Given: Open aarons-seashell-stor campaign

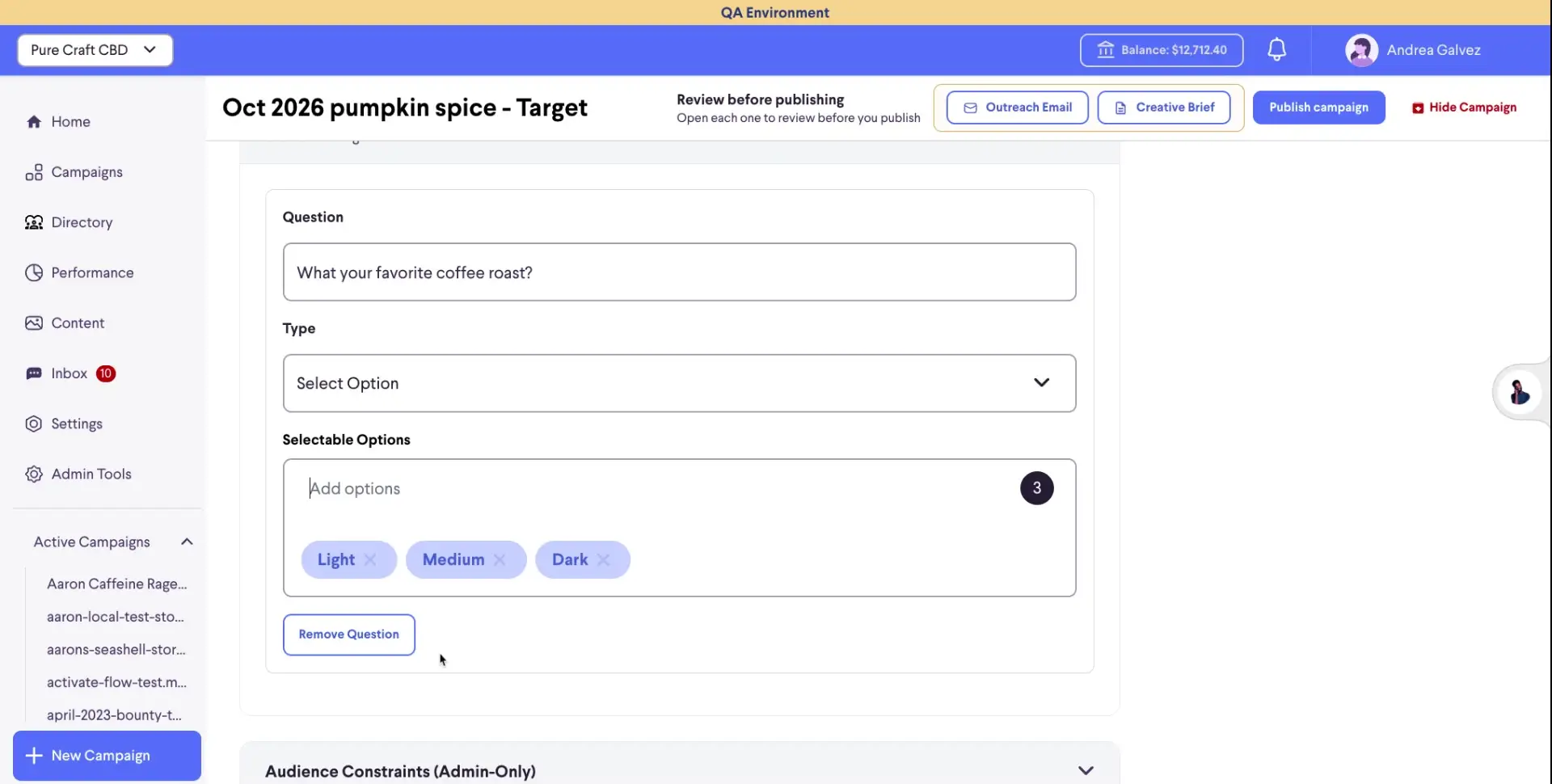Looking at the screenshot, I should point(116,650).
